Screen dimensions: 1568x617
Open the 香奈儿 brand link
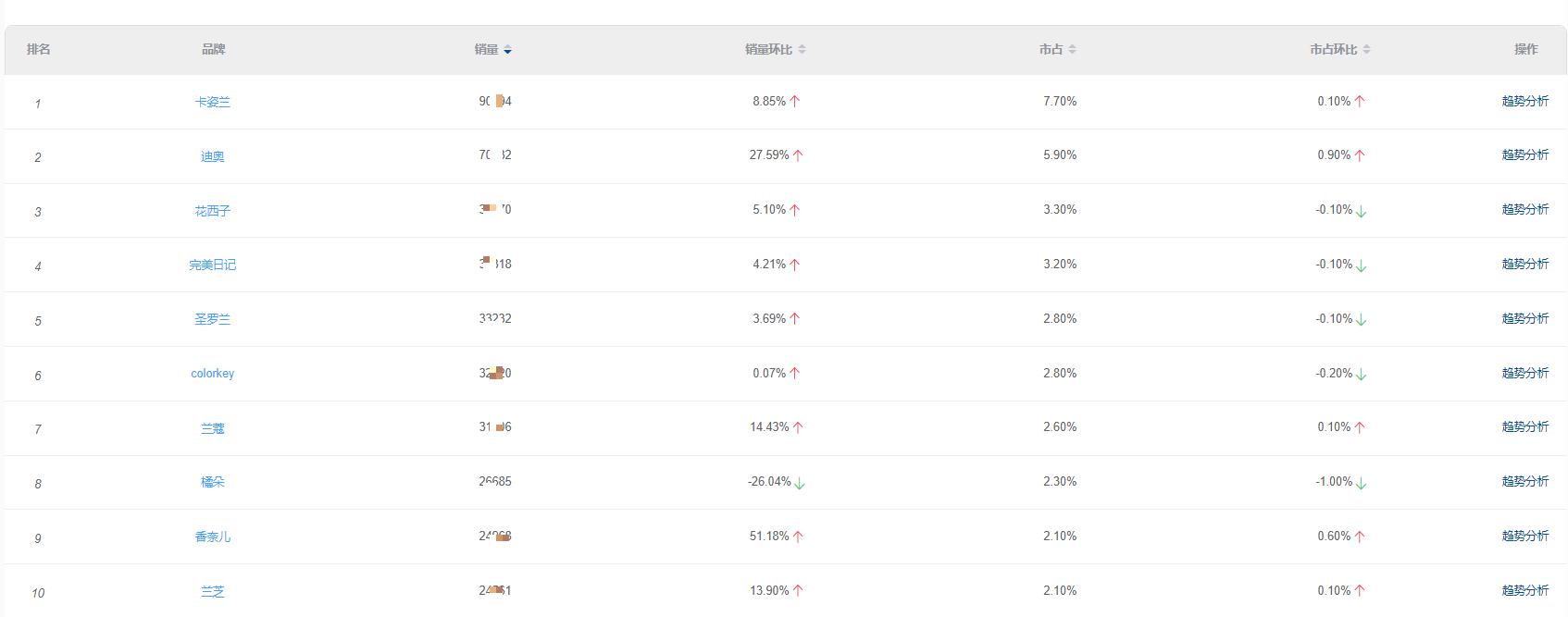click(x=213, y=537)
